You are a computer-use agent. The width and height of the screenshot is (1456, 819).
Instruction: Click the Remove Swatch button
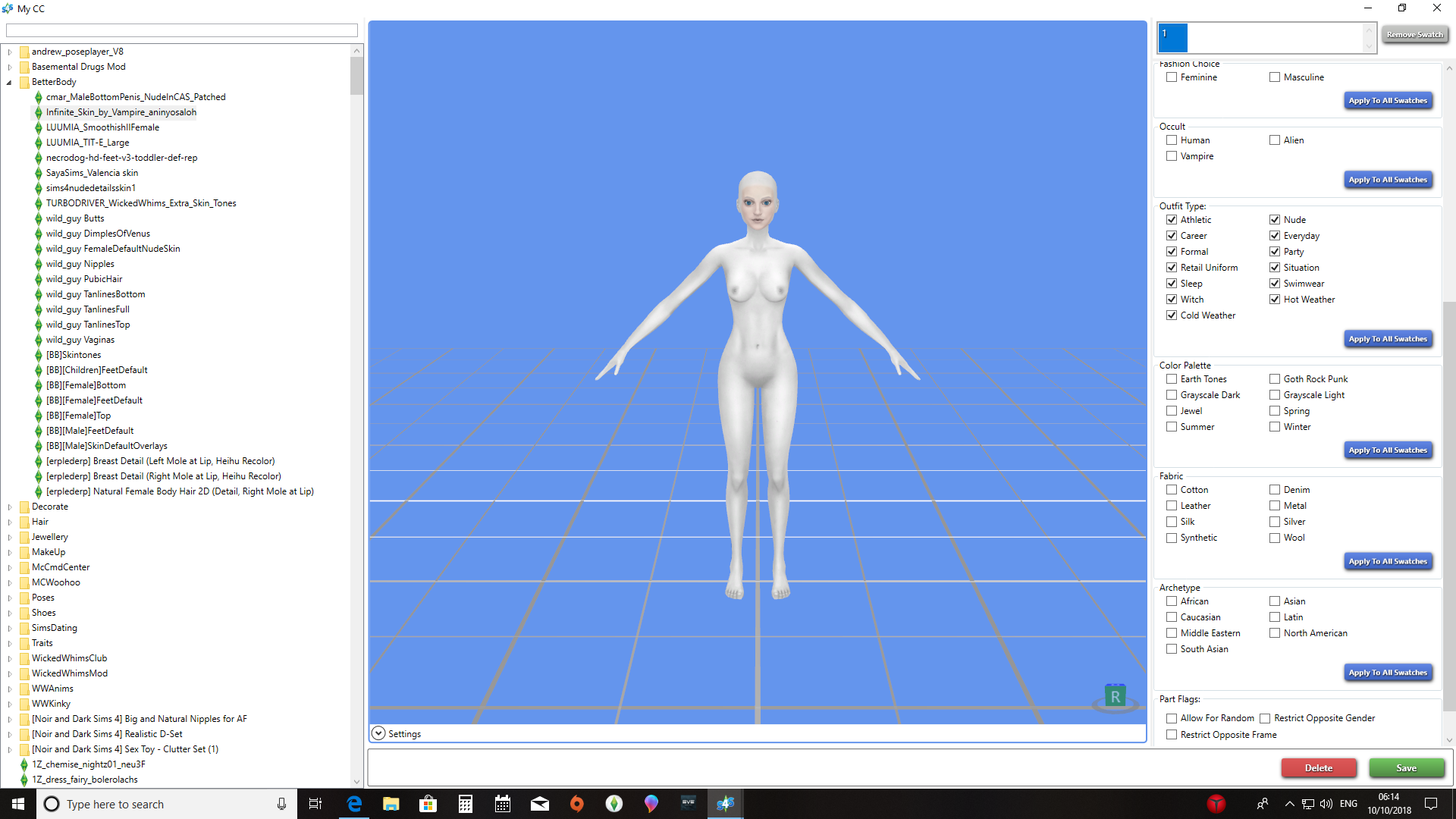pyautogui.click(x=1414, y=35)
